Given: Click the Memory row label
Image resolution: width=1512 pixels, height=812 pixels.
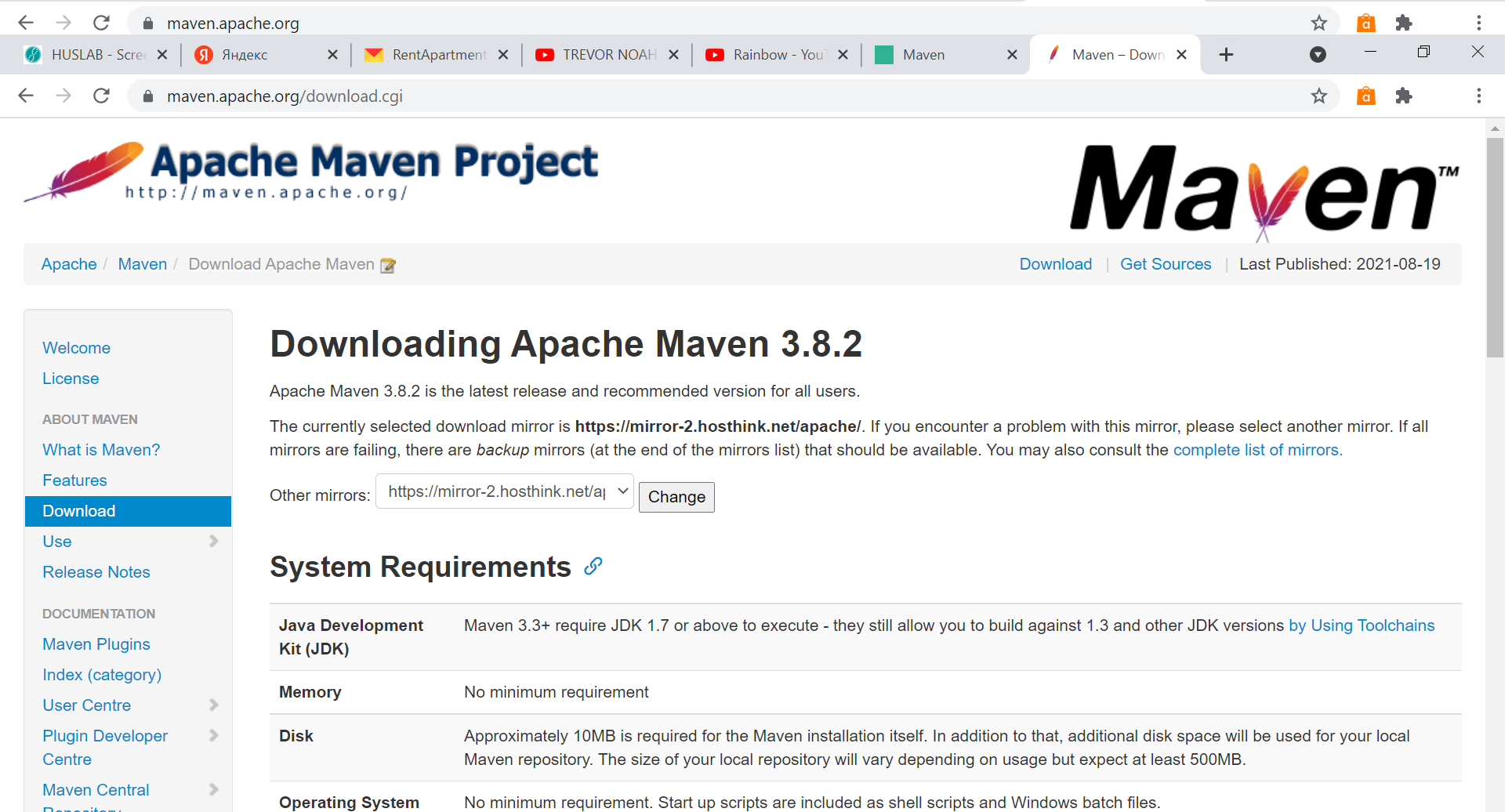Looking at the screenshot, I should click(310, 692).
